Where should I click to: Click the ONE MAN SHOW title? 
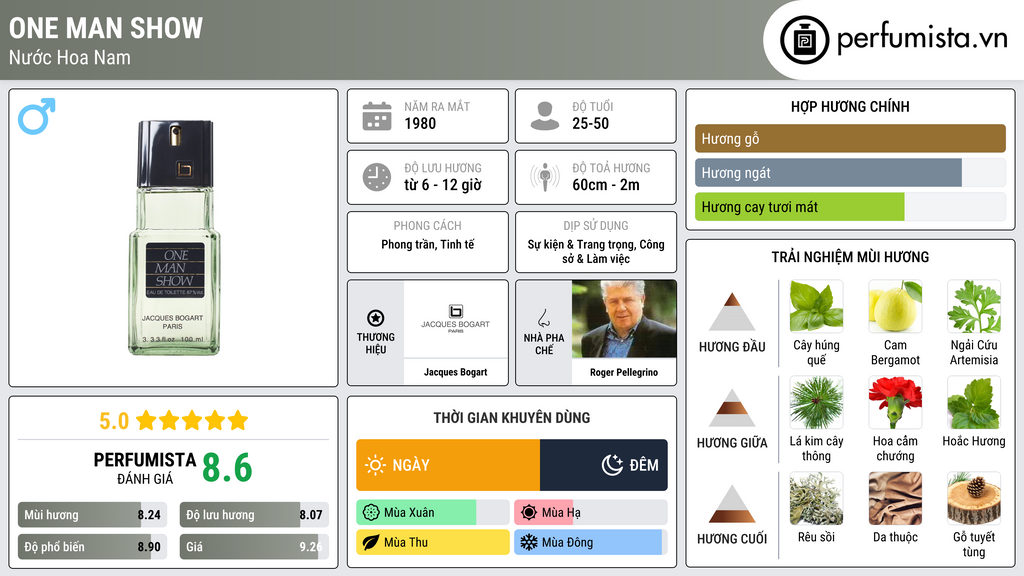tap(106, 28)
